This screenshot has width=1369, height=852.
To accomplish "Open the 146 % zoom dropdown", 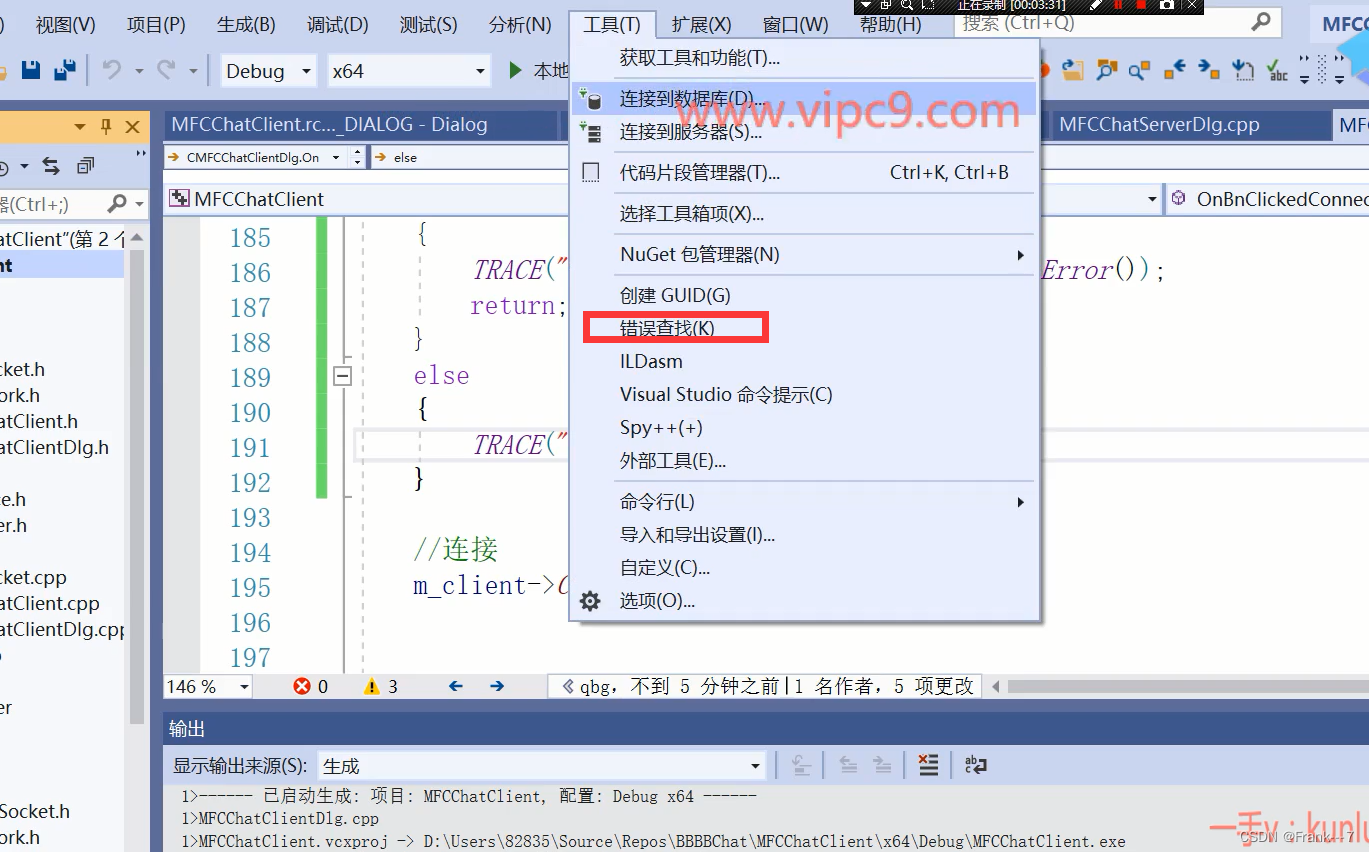I will coord(243,686).
